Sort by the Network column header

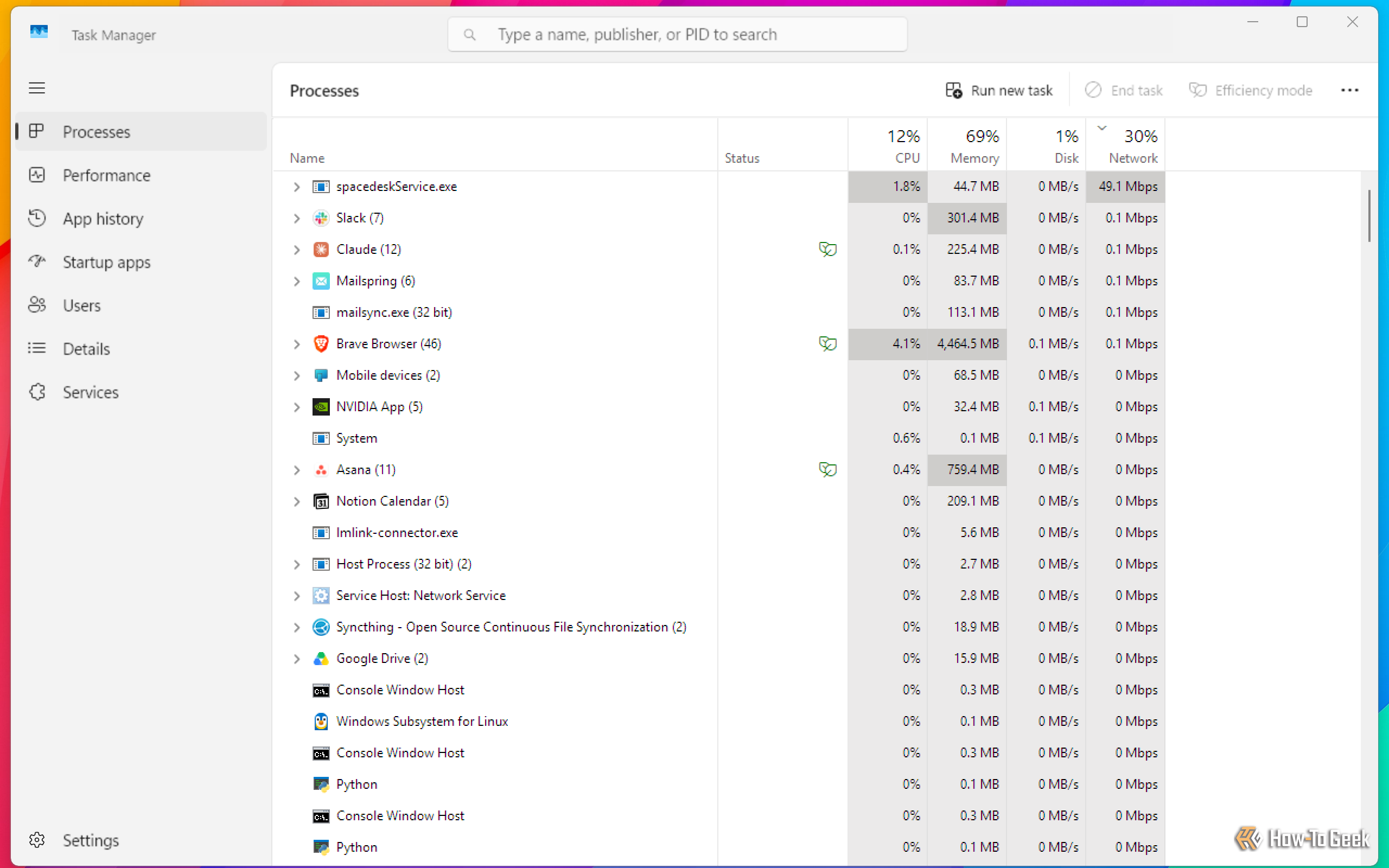(1125, 145)
